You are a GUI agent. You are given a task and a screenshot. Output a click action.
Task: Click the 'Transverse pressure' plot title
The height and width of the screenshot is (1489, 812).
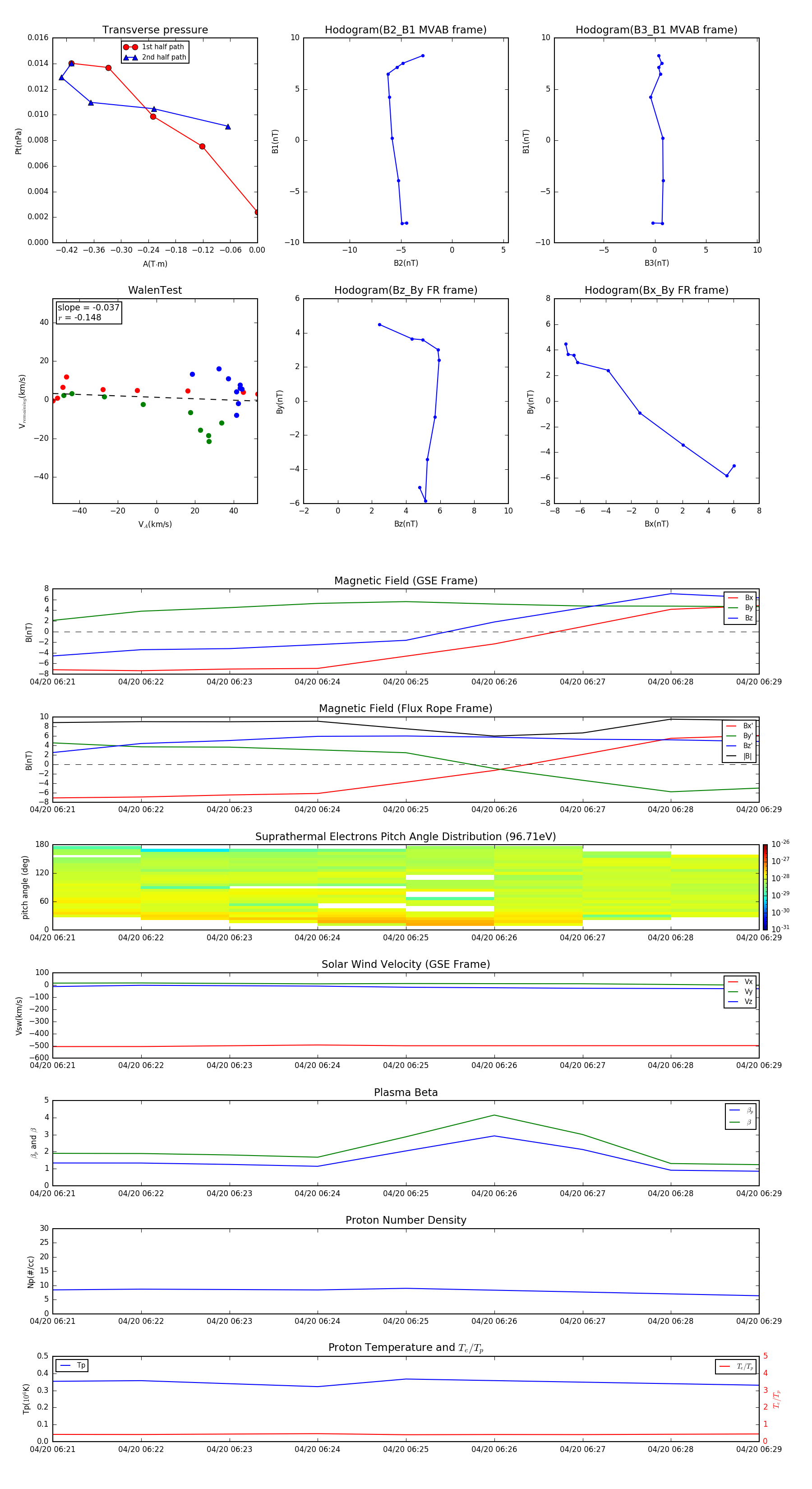pyautogui.click(x=155, y=30)
